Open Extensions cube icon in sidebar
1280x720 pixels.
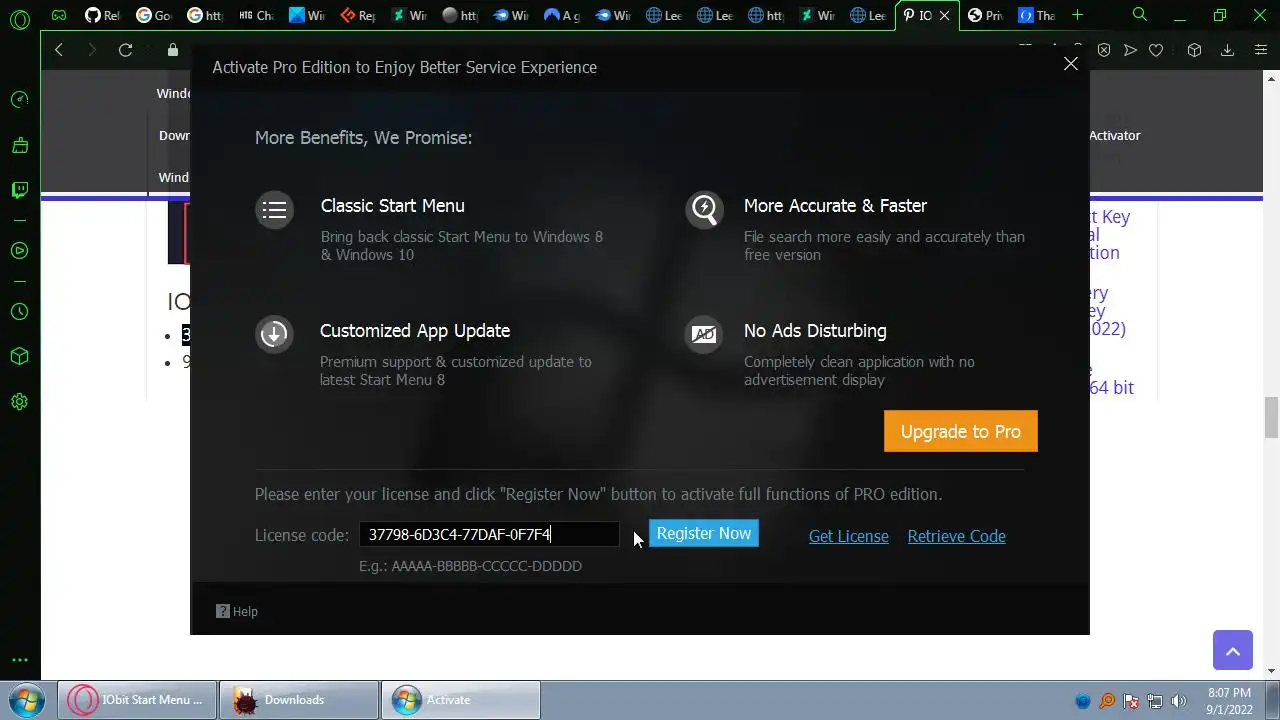point(19,356)
